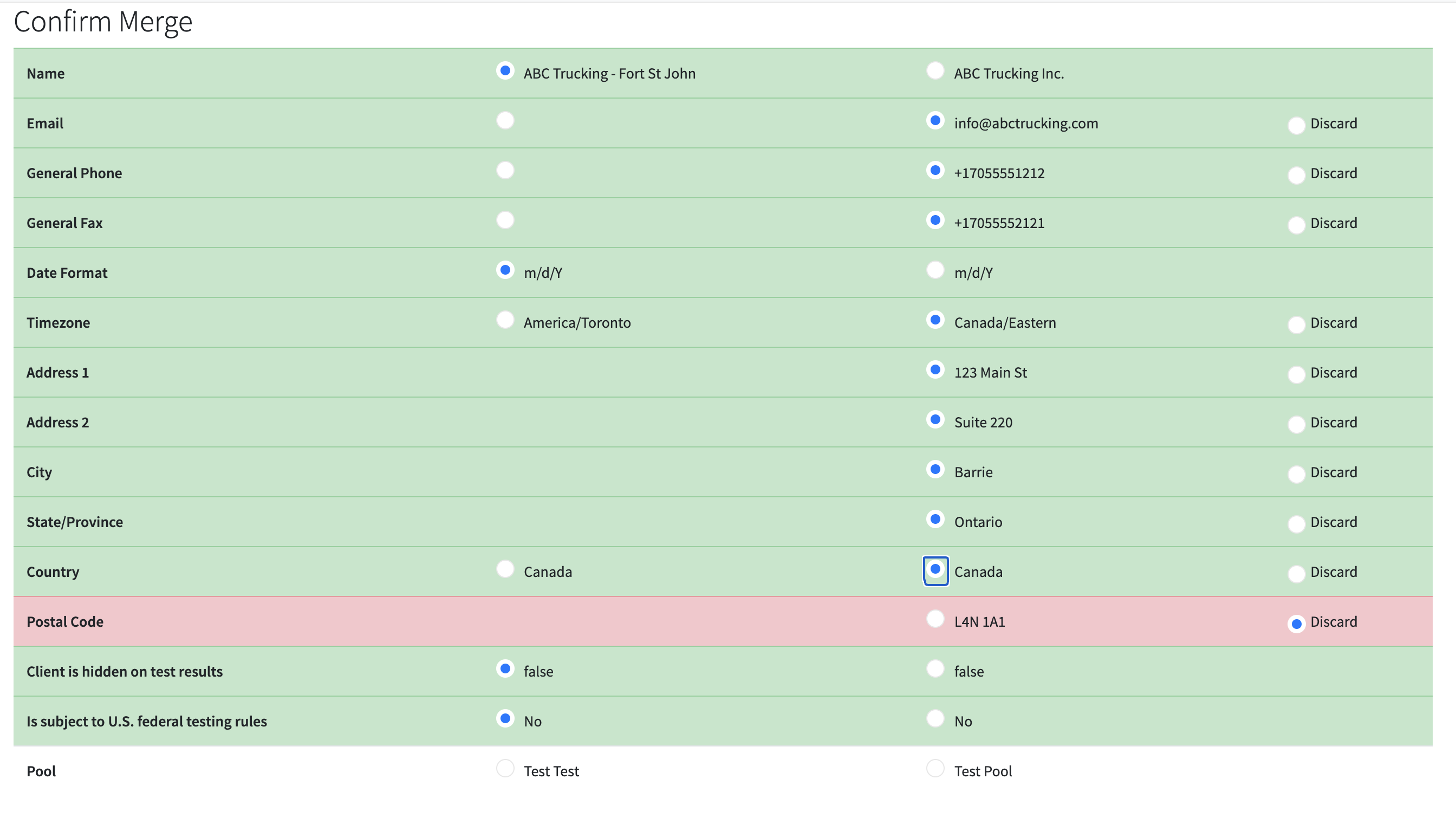Viewport: 1456px width, 818px height.
Task: Select Test Pool option
Action: (935, 768)
